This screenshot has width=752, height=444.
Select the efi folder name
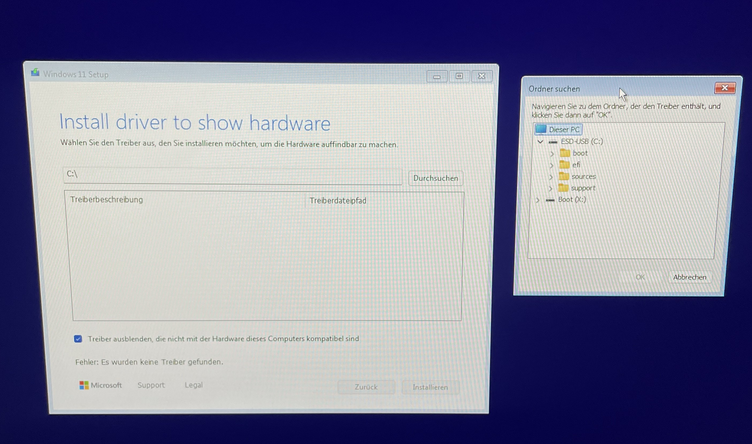tap(576, 165)
